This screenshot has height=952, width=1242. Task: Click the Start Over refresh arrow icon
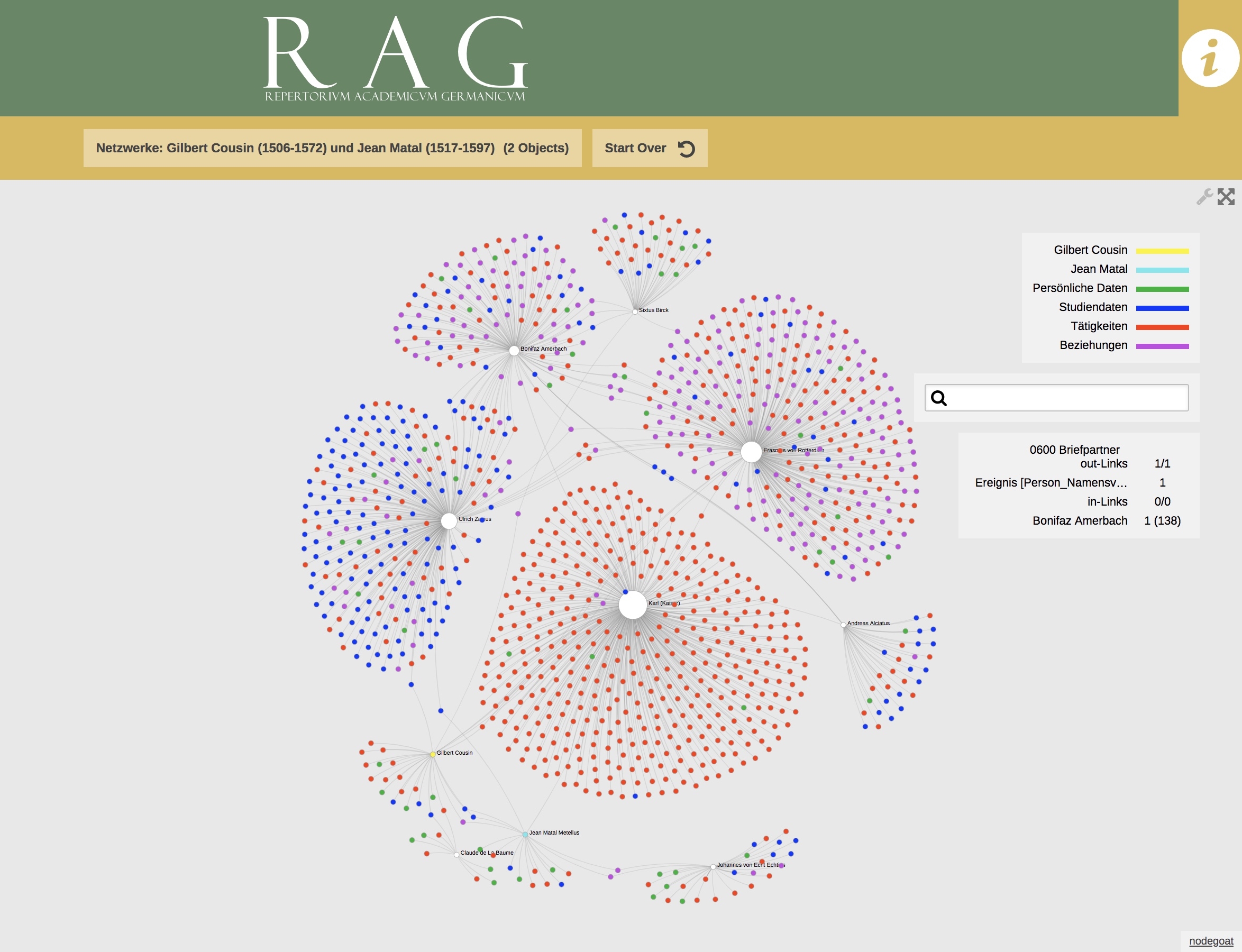point(686,149)
